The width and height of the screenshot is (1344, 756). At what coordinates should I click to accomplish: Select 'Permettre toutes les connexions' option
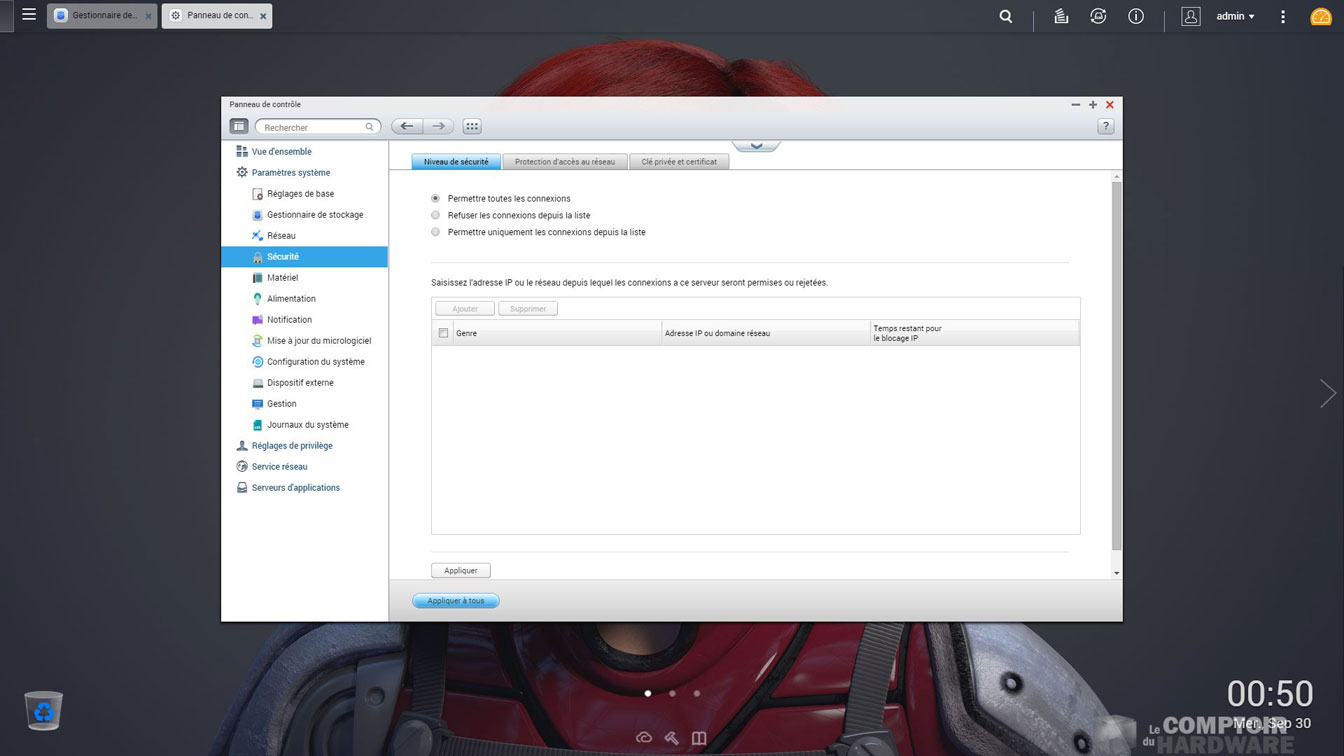435,199
